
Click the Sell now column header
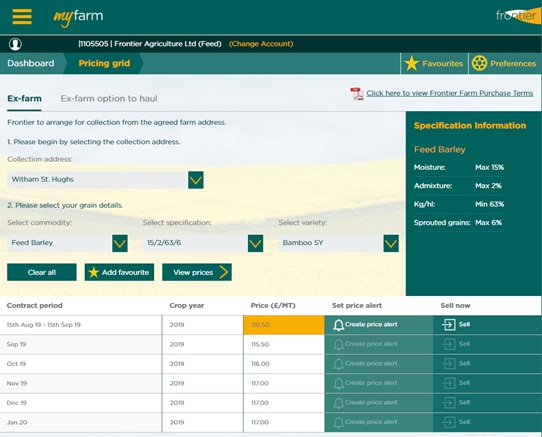pyautogui.click(x=456, y=306)
